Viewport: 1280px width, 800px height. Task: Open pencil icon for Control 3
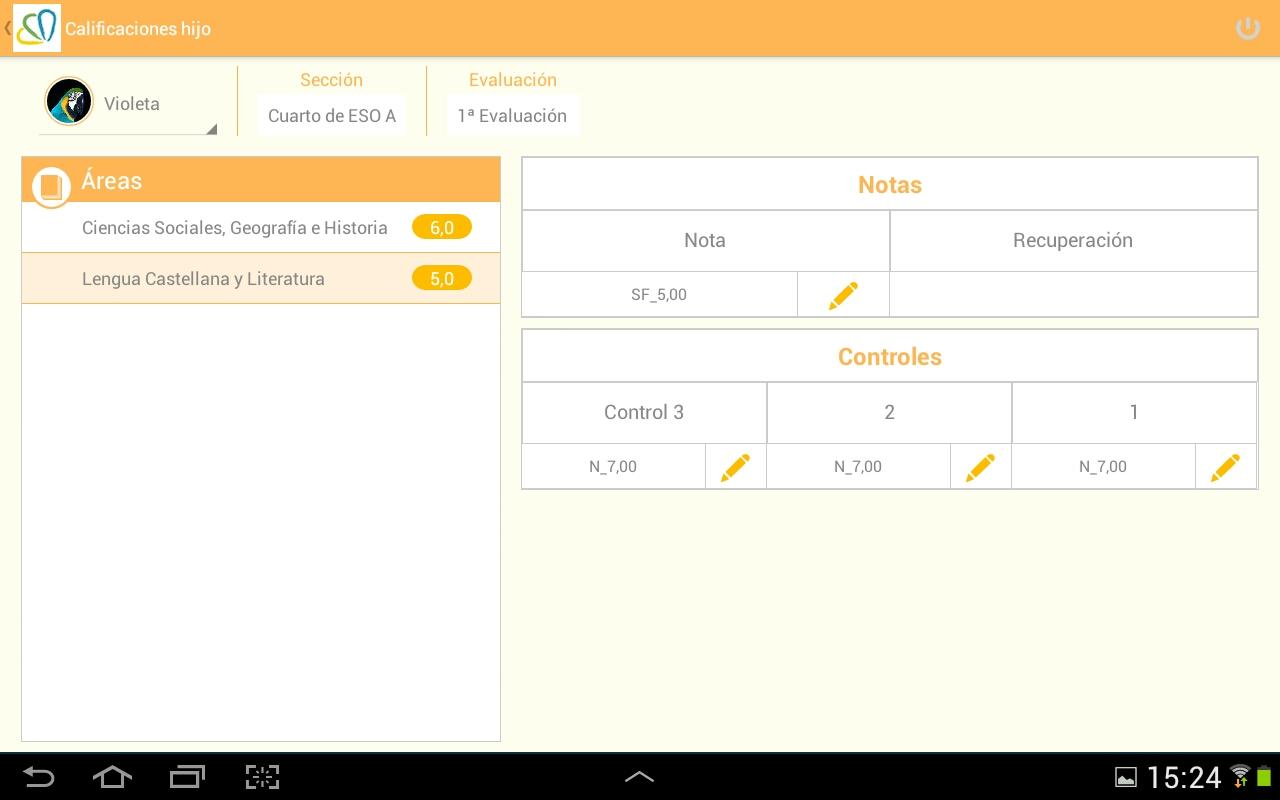[x=735, y=467]
